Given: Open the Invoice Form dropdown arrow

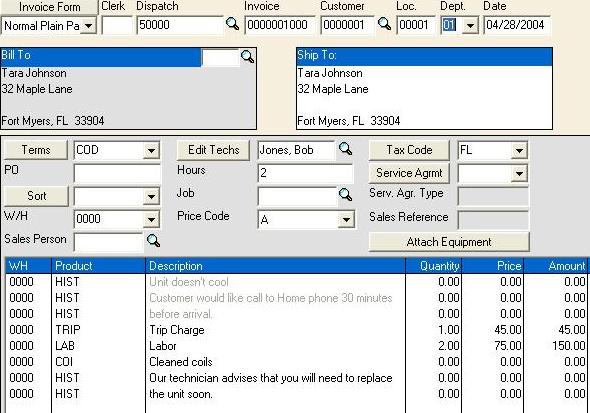Looking at the screenshot, I should [x=89, y=26].
